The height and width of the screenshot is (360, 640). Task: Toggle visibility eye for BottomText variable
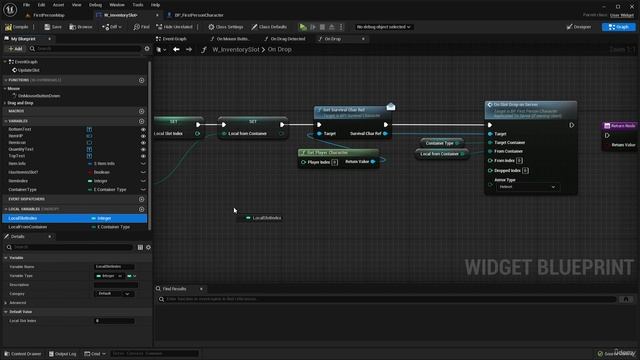pyautogui.click(x=143, y=129)
